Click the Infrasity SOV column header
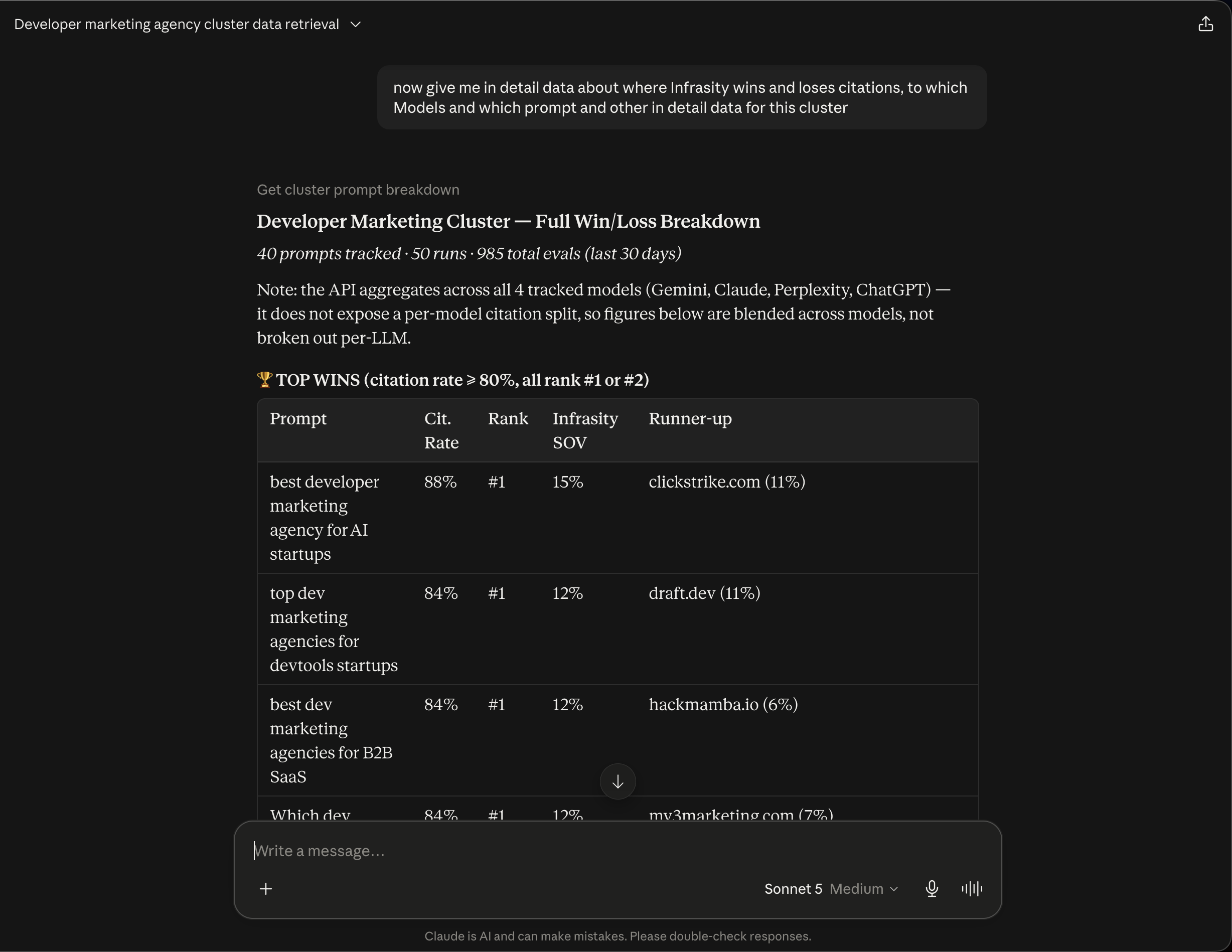Image resolution: width=1232 pixels, height=952 pixels. pyautogui.click(x=585, y=430)
